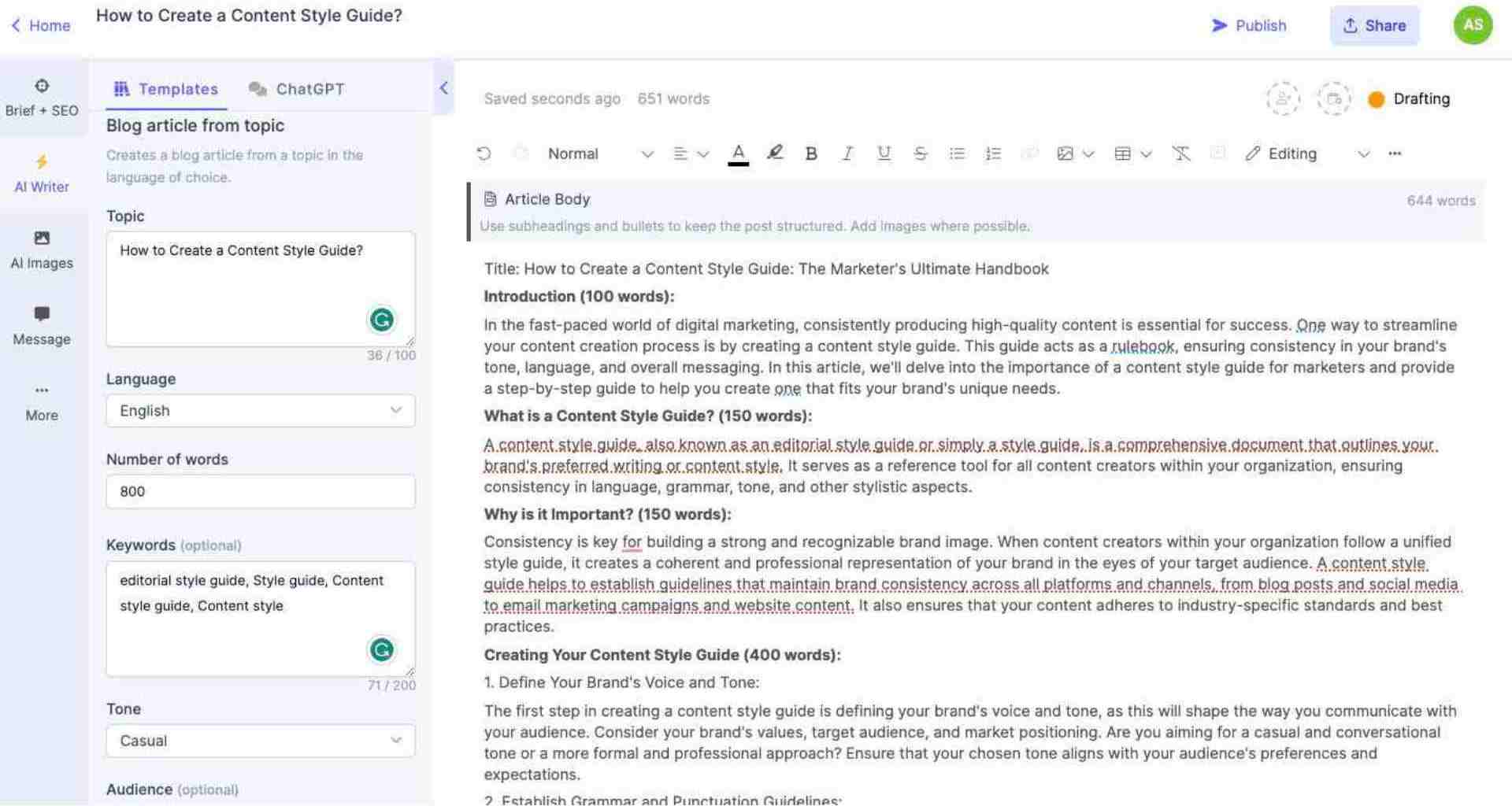Toggle bold formatting
The height and width of the screenshot is (806, 1512).
click(811, 153)
